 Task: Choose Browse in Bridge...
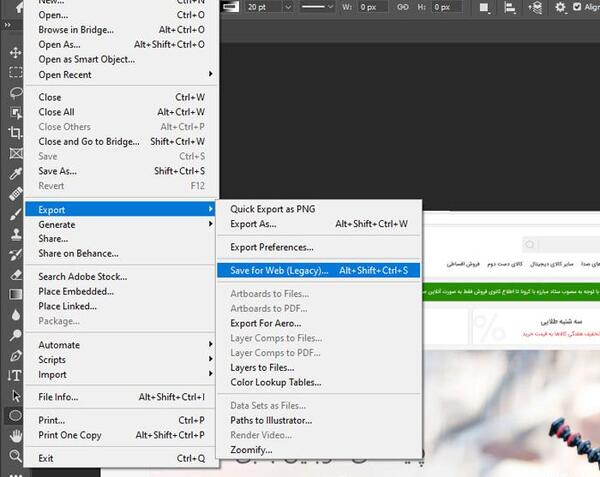tap(122, 29)
